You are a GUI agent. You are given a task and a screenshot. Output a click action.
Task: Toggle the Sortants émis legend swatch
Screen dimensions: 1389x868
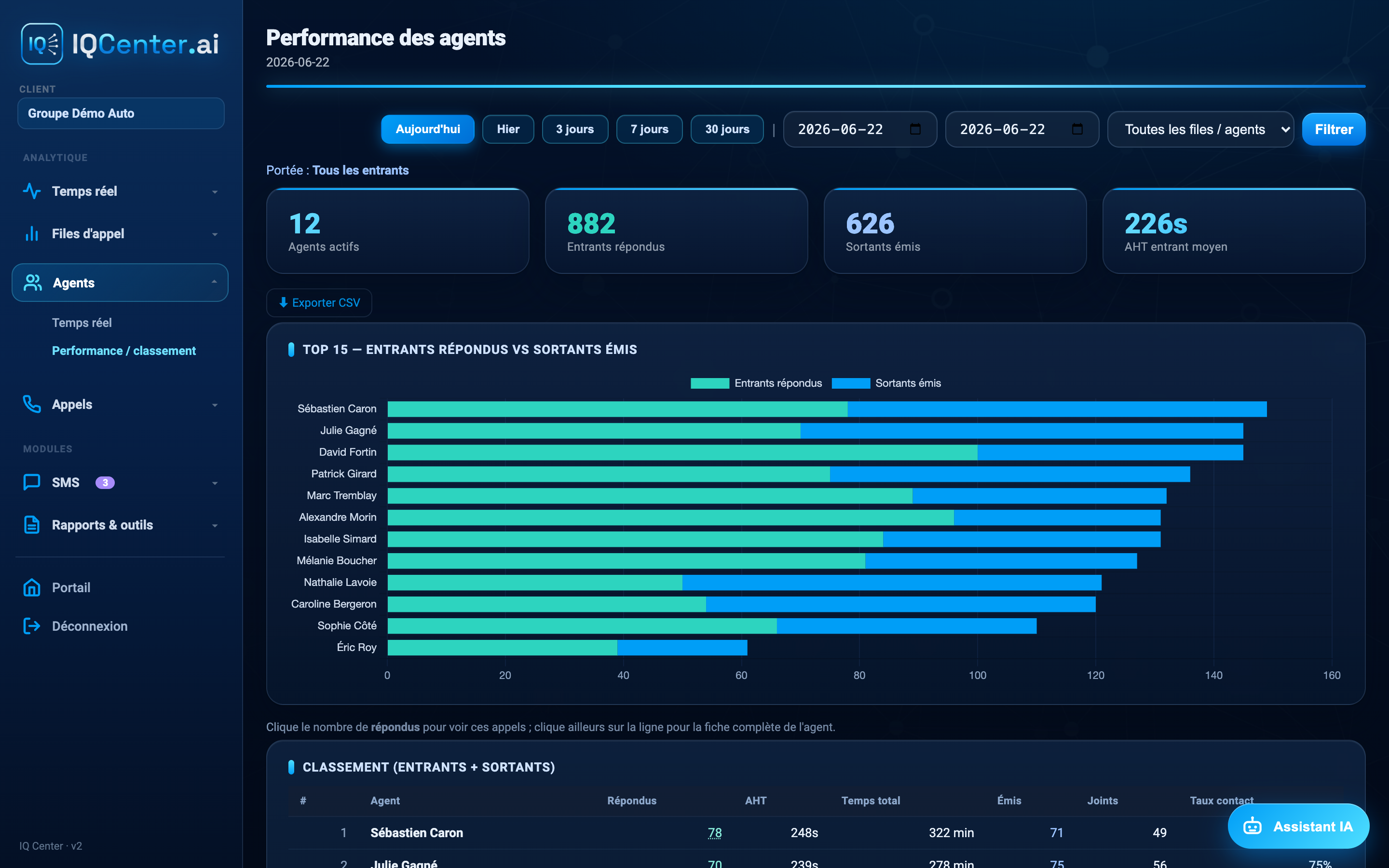[x=851, y=383]
